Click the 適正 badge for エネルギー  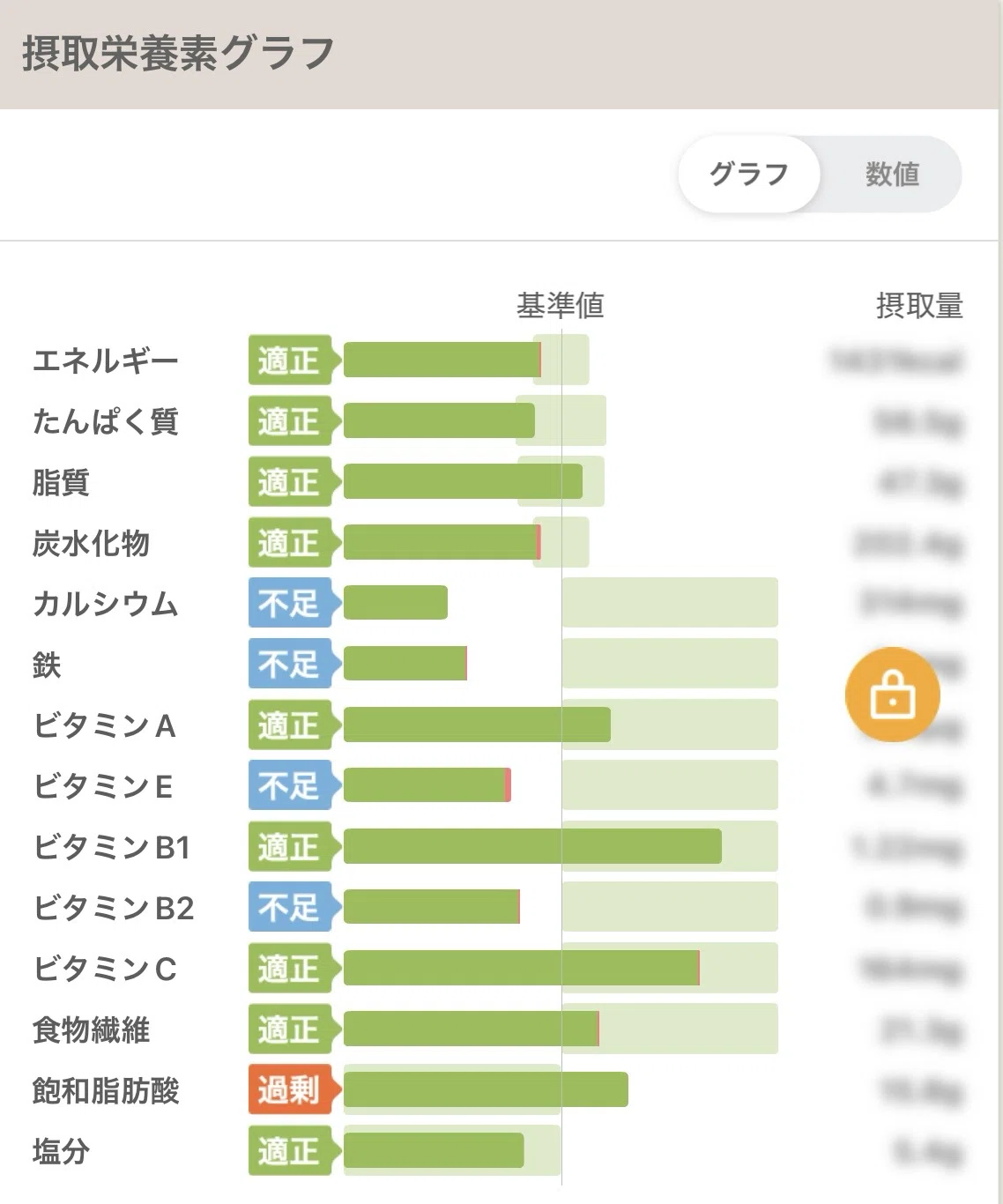[x=290, y=360]
